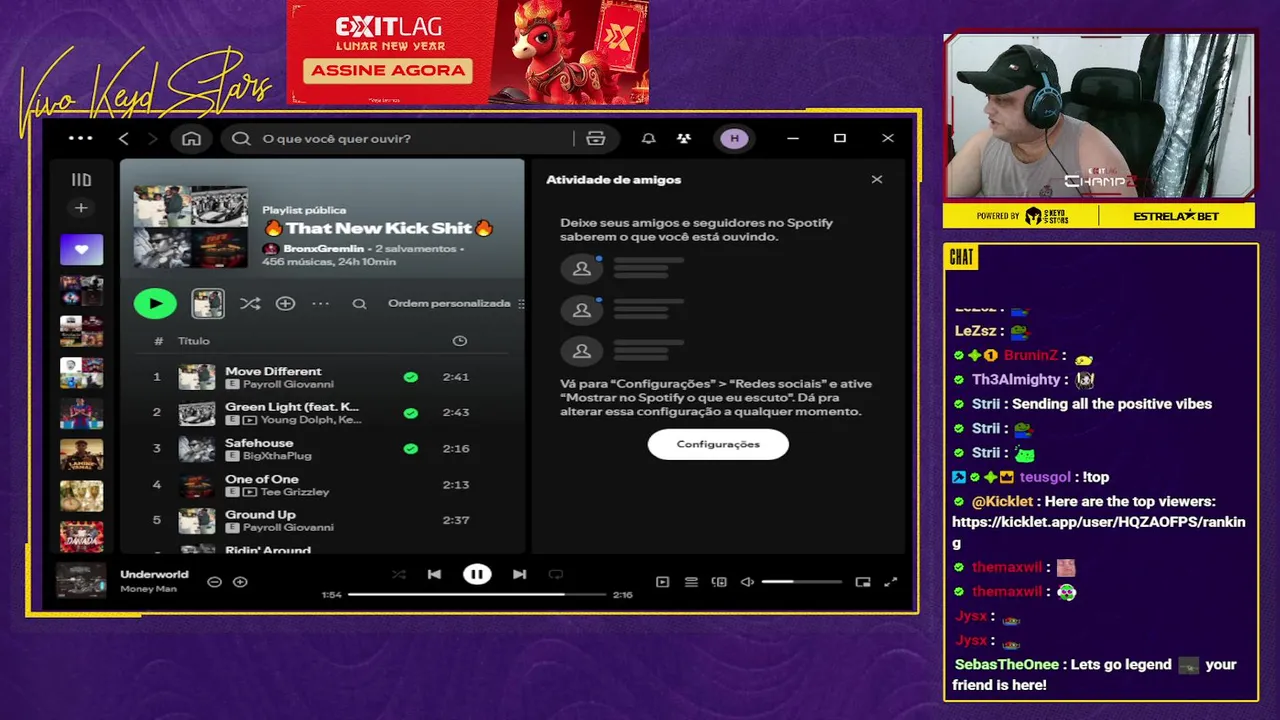Open the Friend Activity people icon
This screenshot has width=1280, height=720.
[684, 138]
